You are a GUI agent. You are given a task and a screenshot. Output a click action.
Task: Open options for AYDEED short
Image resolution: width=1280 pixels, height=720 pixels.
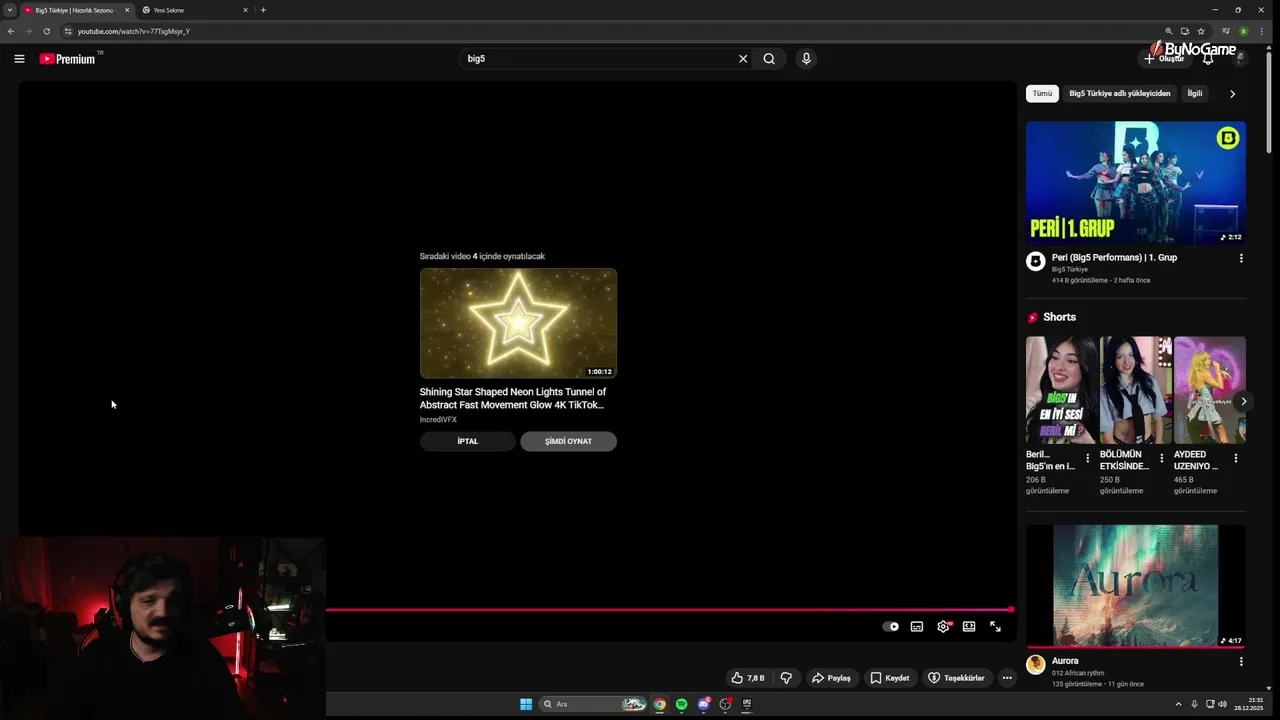1235,458
